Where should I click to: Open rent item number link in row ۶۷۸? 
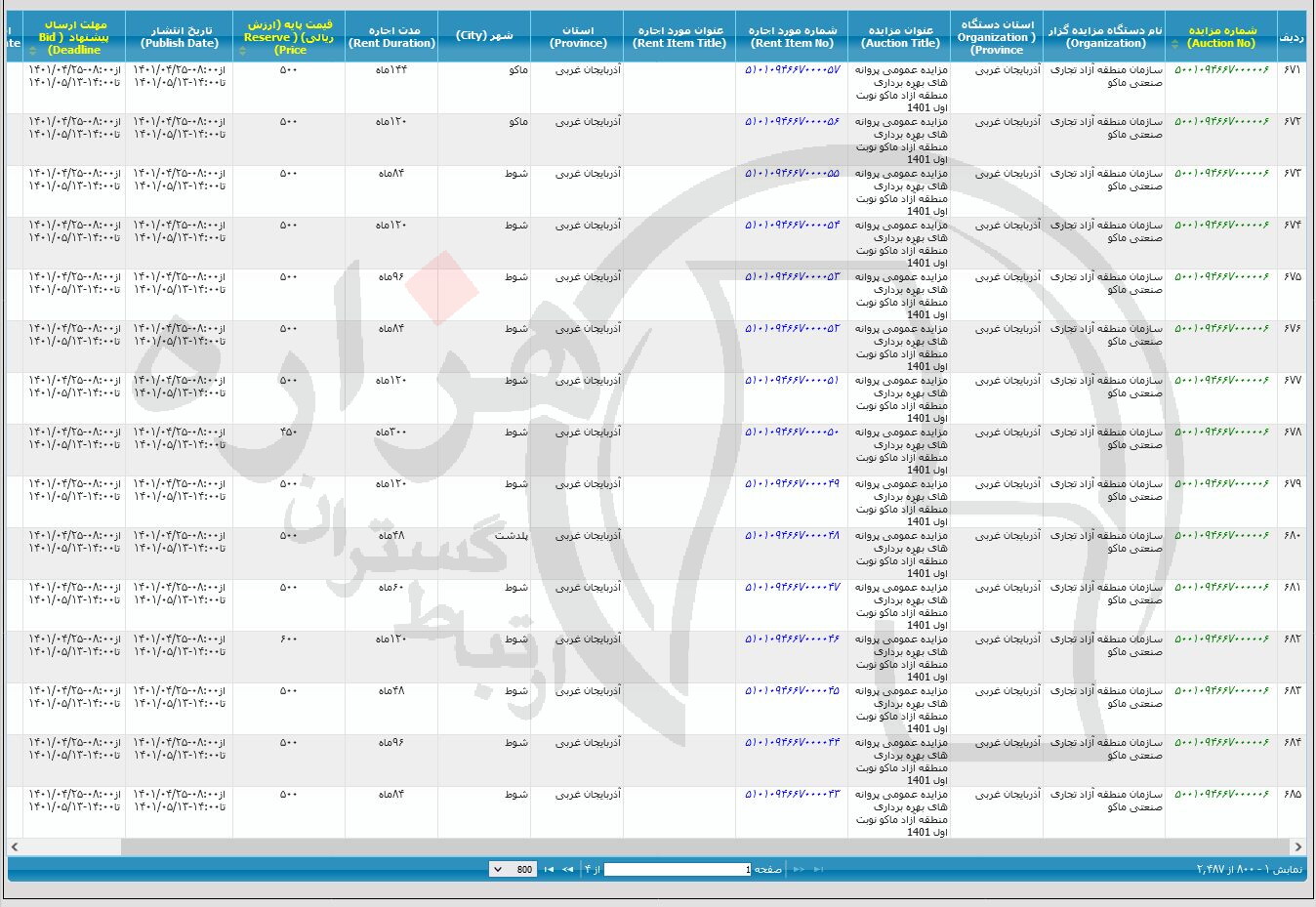point(792,433)
